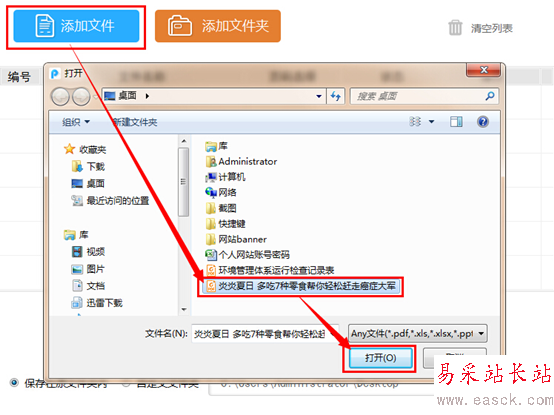Click the 搜索 桌面 search field
Screen dimensions: 554x415
(x=424, y=96)
